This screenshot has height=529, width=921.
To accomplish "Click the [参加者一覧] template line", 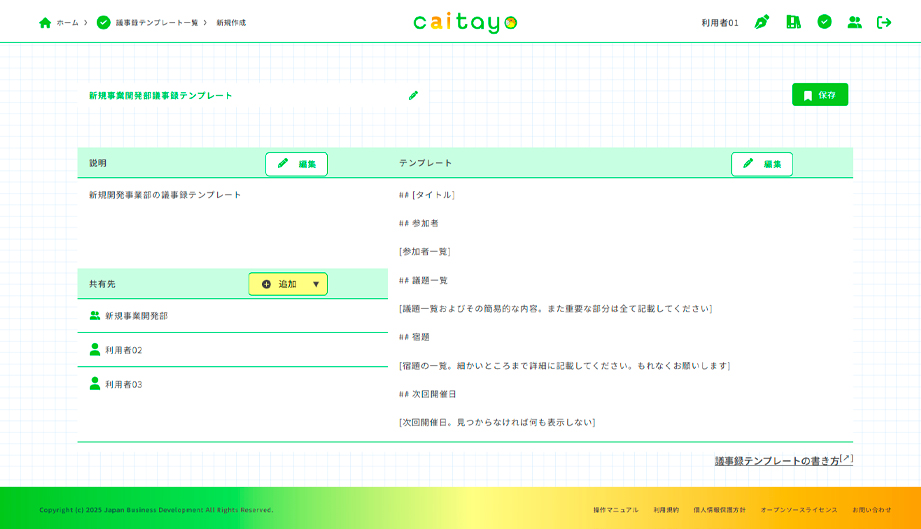I will [x=425, y=251].
